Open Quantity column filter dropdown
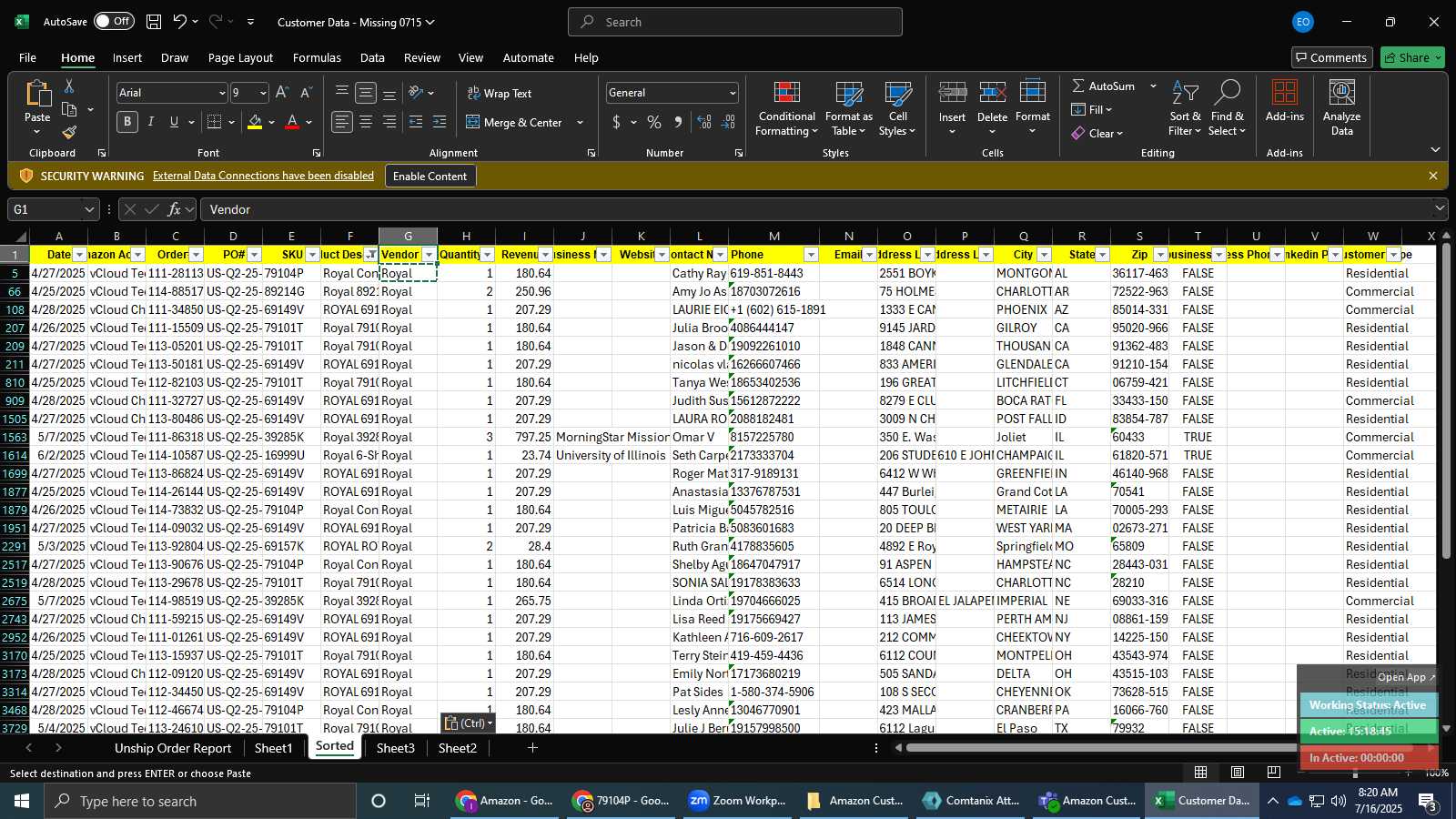Screen dimensions: 1456x819 (x=487, y=255)
